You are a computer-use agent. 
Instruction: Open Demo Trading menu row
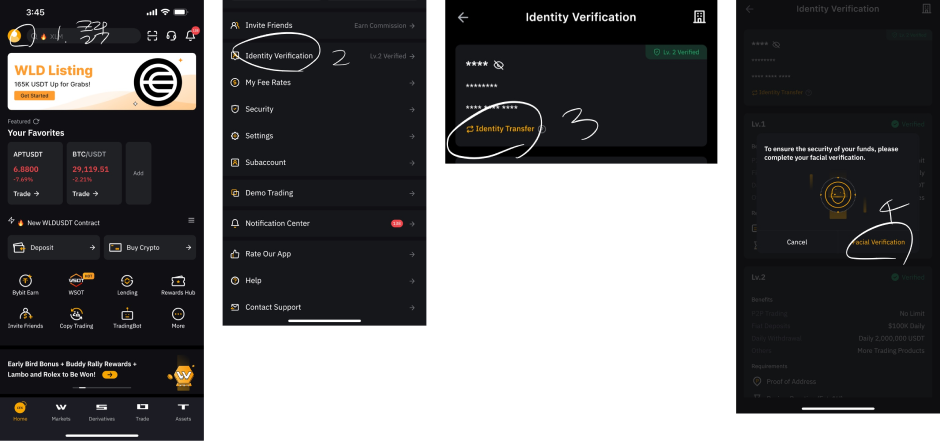(324, 193)
